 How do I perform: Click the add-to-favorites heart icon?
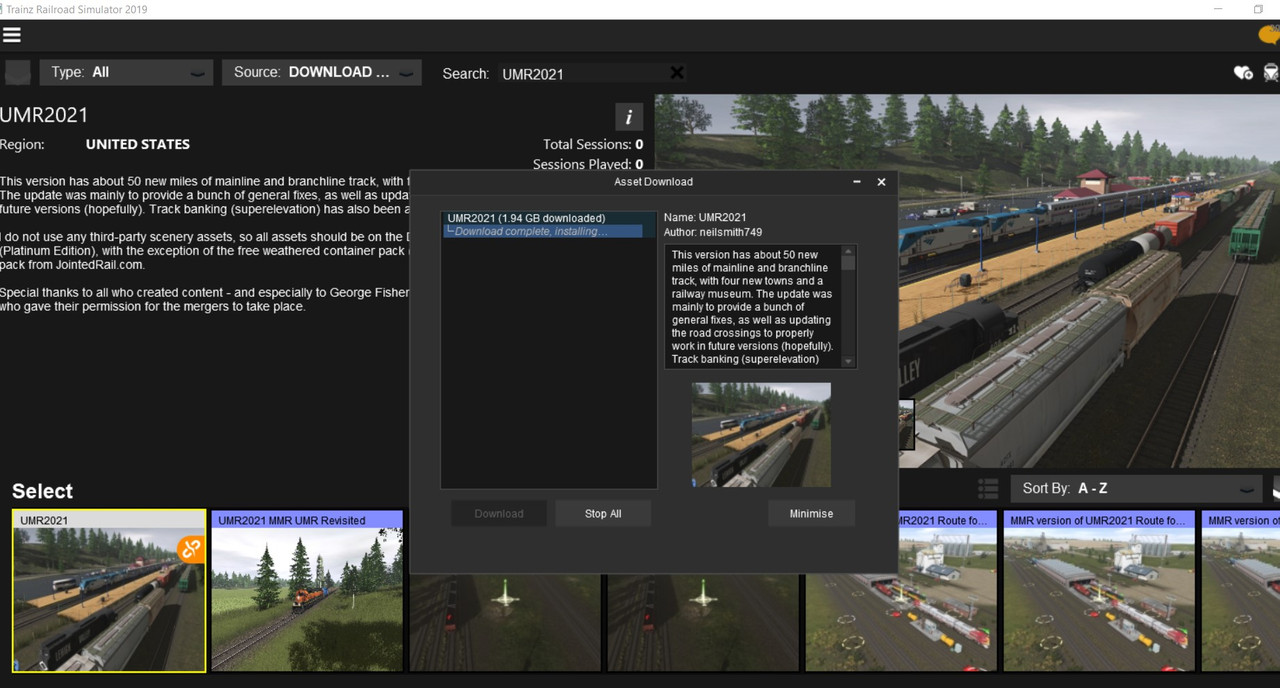pos(1243,72)
